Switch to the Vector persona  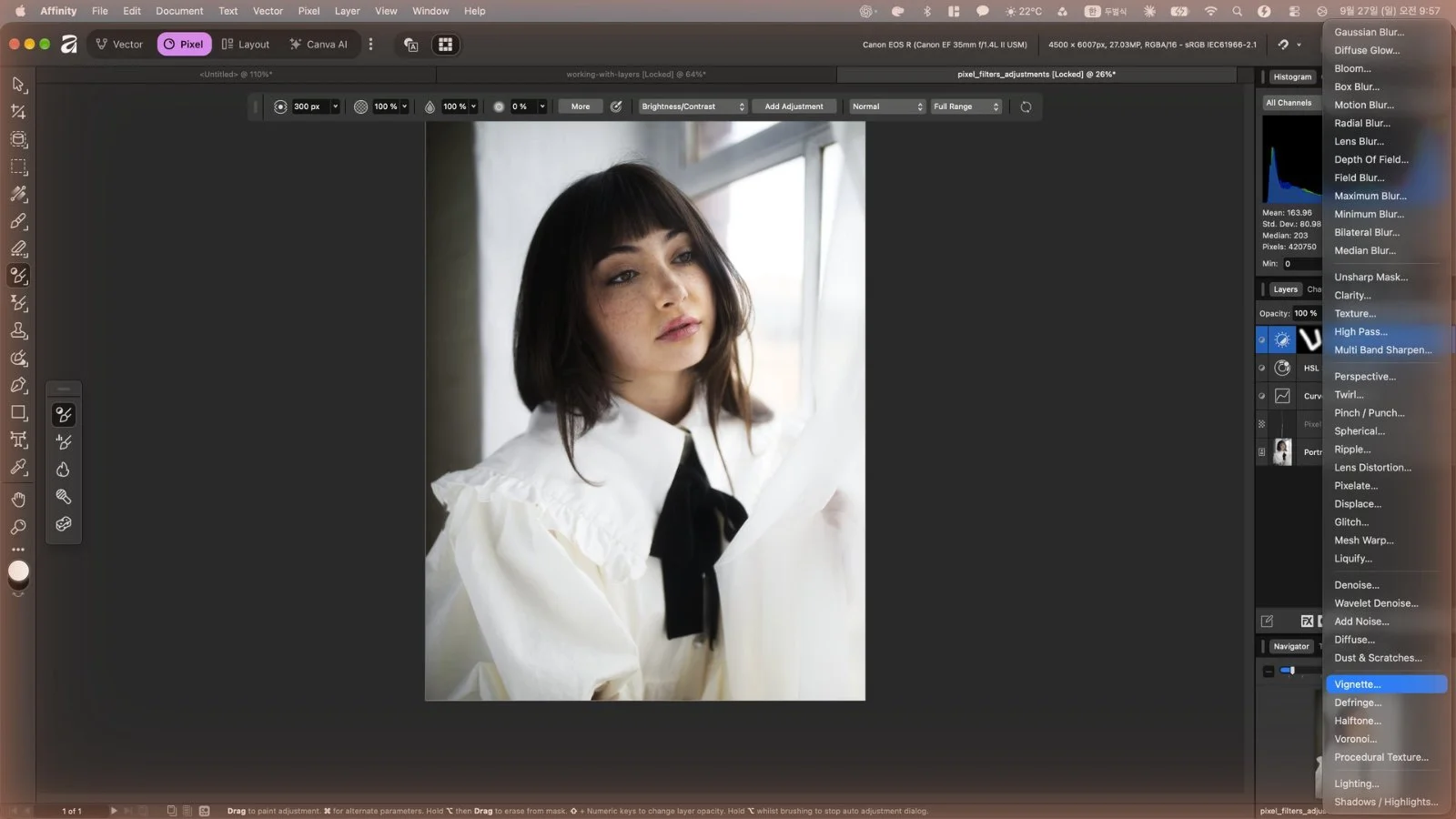(x=119, y=44)
